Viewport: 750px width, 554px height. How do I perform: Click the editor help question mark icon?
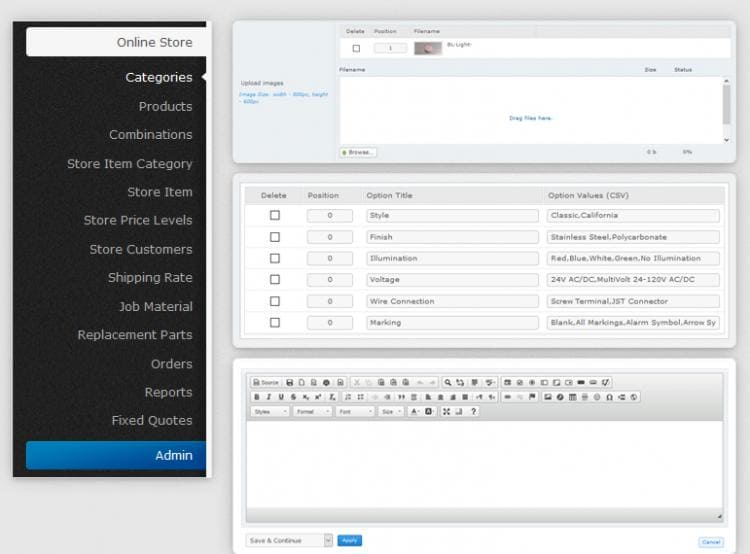point(473,411)
